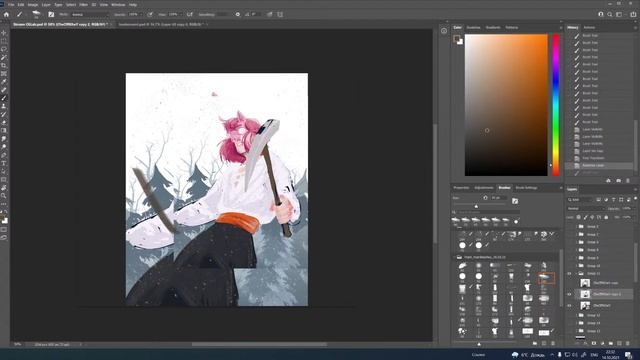
Task: Click the hue slider in Color panel
Action: tap(556, 105)
